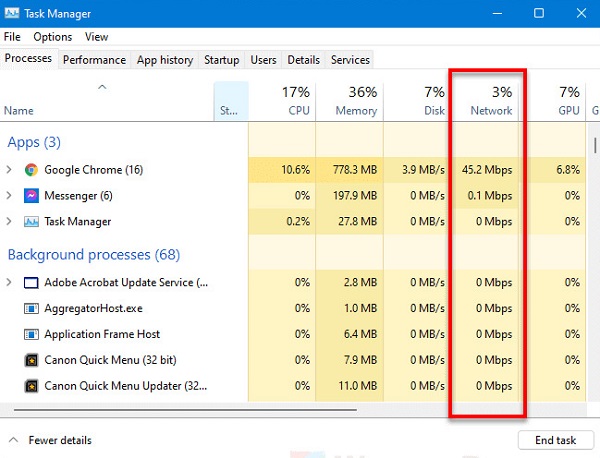The width and height of the screenshot is (600, 458).
Task: Sort by the Network column header
Action: 485,101
